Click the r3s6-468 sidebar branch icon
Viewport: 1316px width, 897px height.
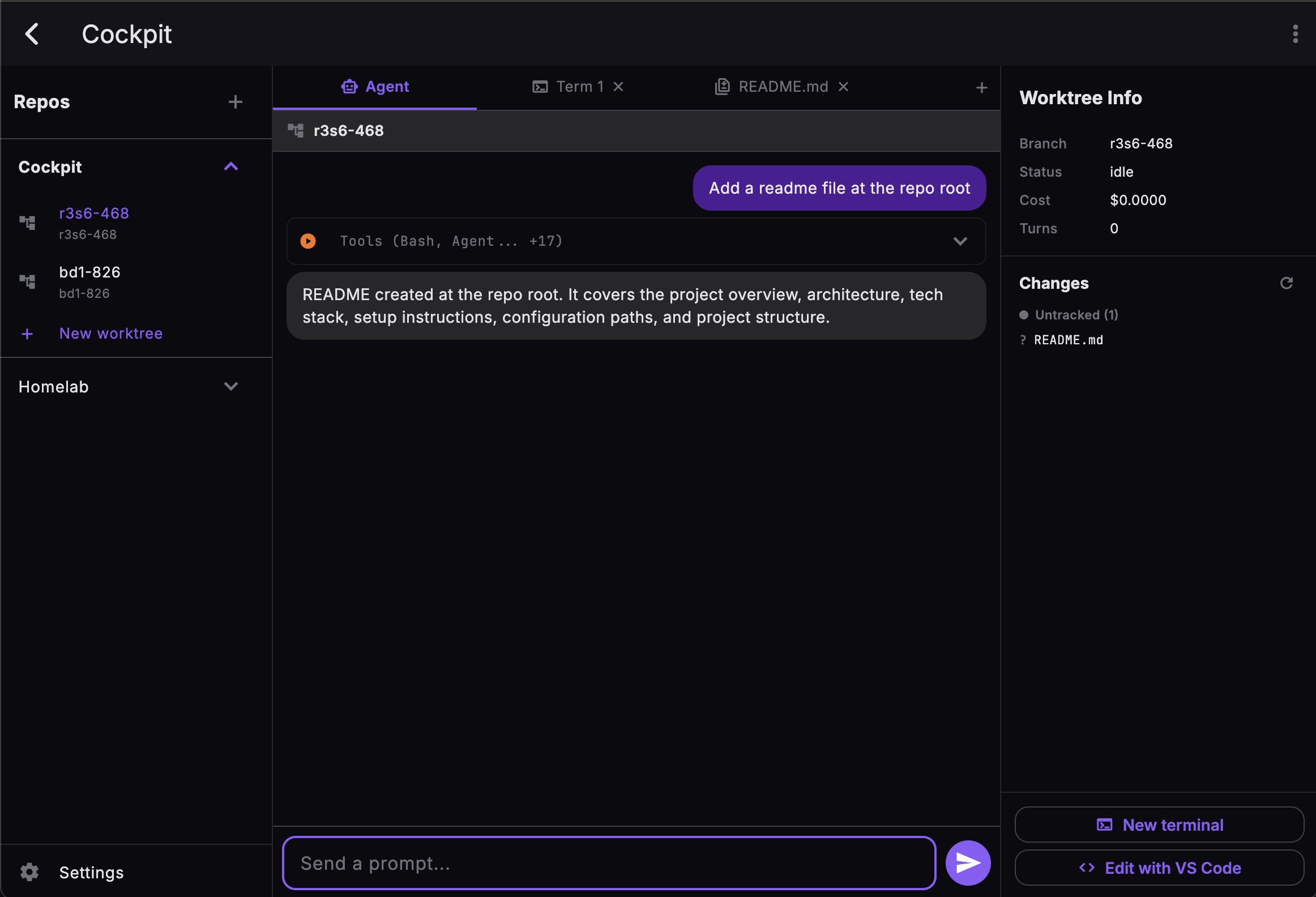tap(27, 223)
